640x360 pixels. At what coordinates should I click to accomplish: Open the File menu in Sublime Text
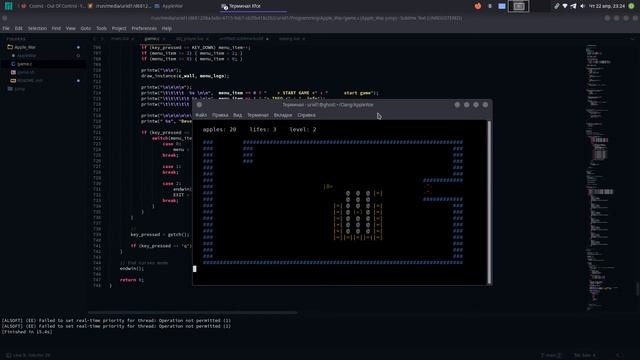6,29
